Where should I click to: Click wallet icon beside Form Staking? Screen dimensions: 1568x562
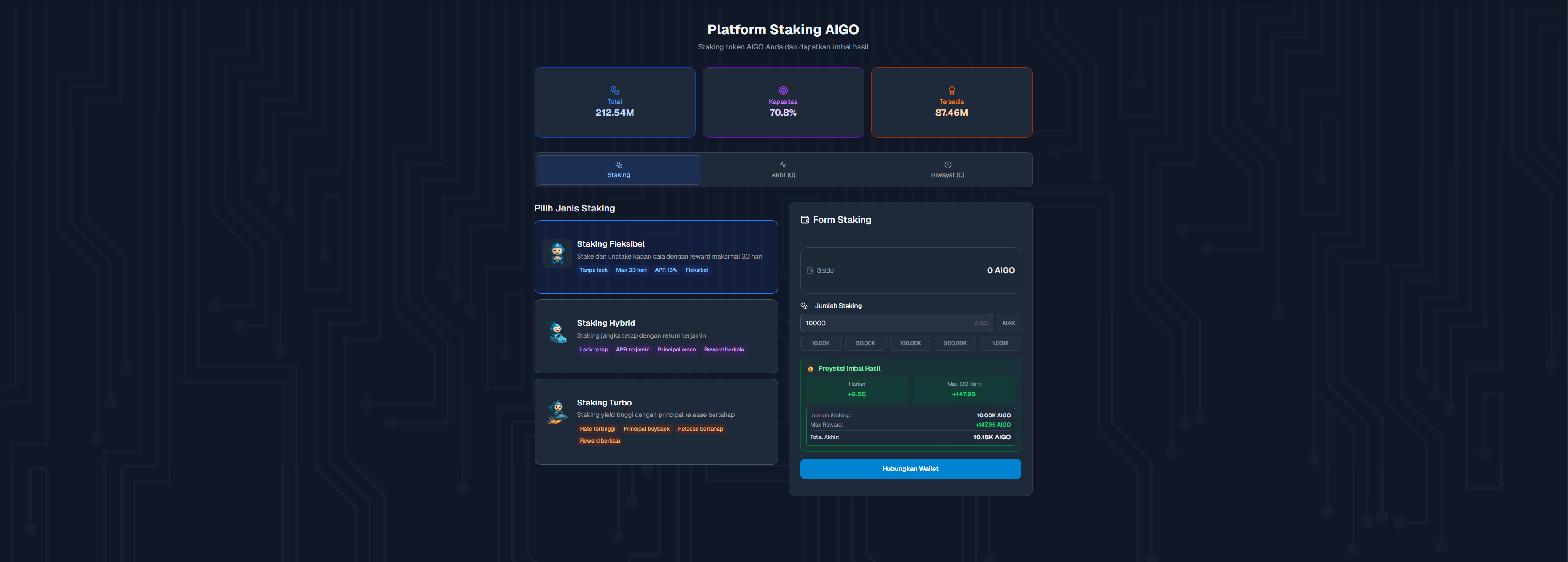[x=805, y=220]
